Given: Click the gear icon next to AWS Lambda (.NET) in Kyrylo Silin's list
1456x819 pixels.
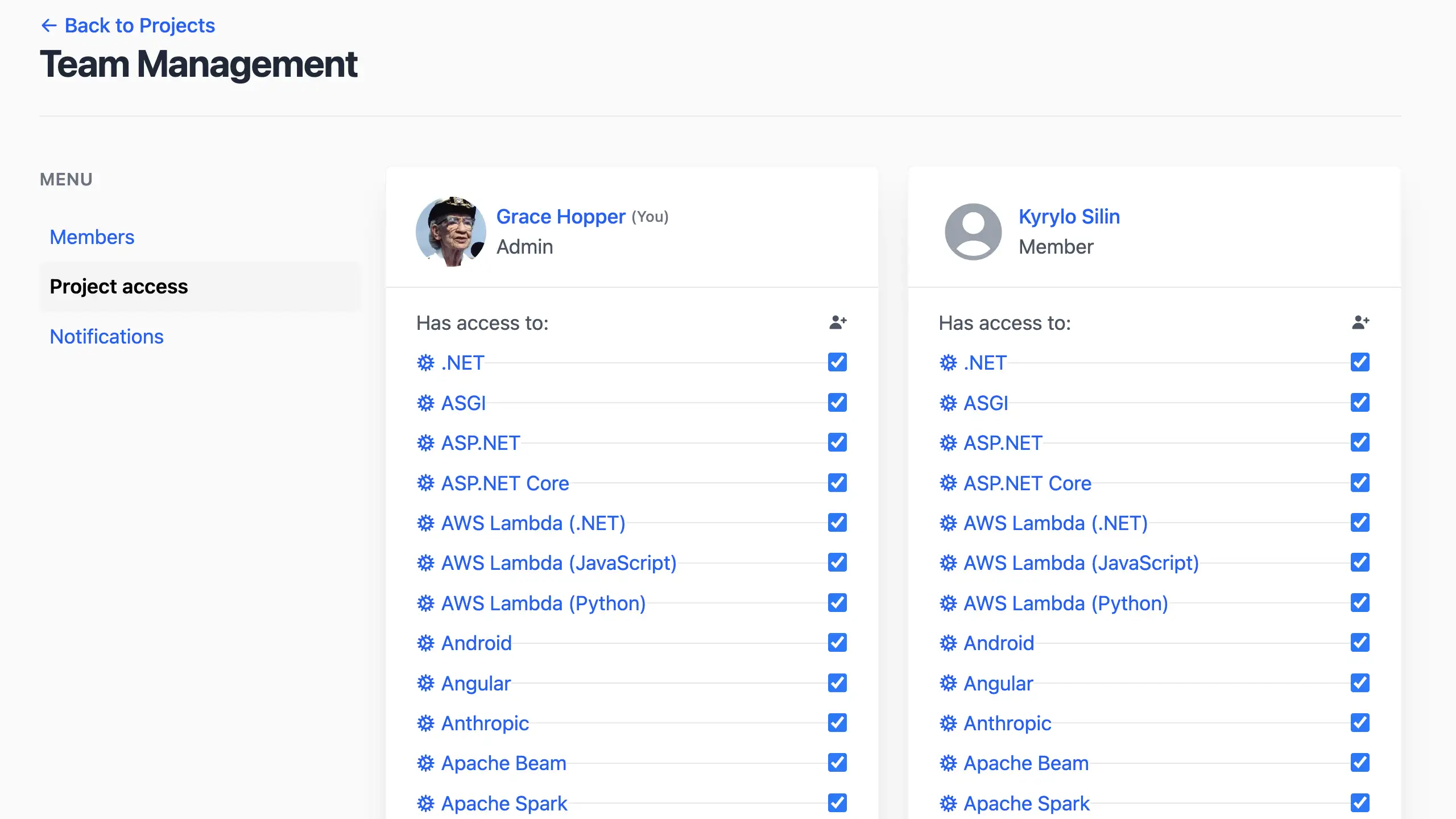Looking at the screenshot, I should click(948, 523).
